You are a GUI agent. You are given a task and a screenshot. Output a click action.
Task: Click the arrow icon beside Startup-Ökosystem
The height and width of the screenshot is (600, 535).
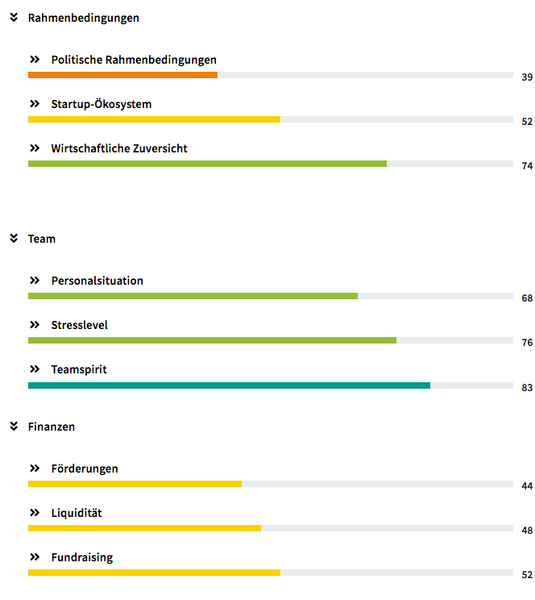pyautogui.click(x=35, y=104)
